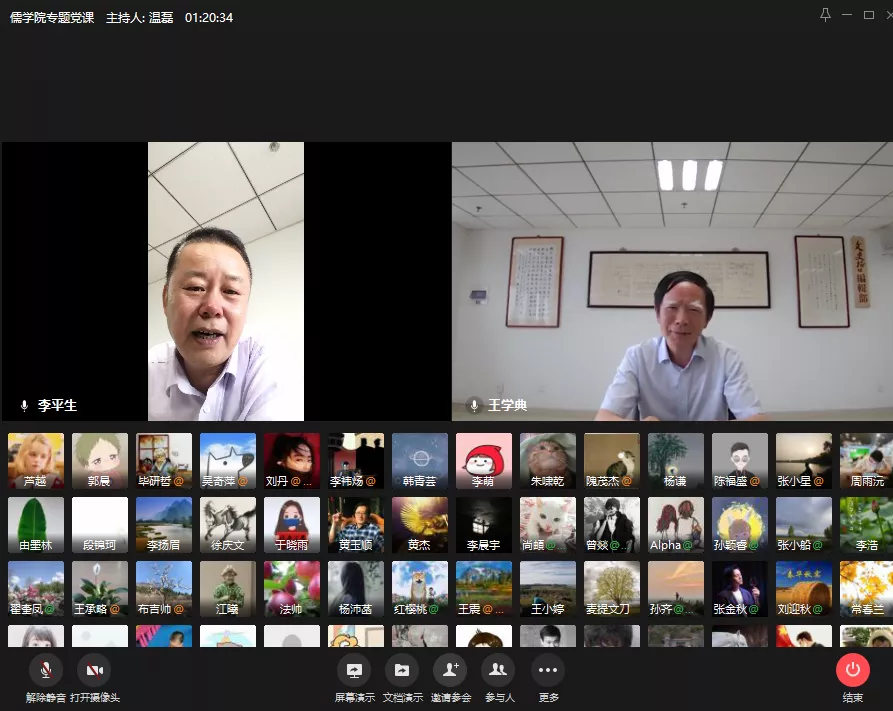The width and height of the screenshot is (893, 711).
Task: Start screen sharing with 屏幕演示
Action: pyautogui.click(x=354, y=670)
